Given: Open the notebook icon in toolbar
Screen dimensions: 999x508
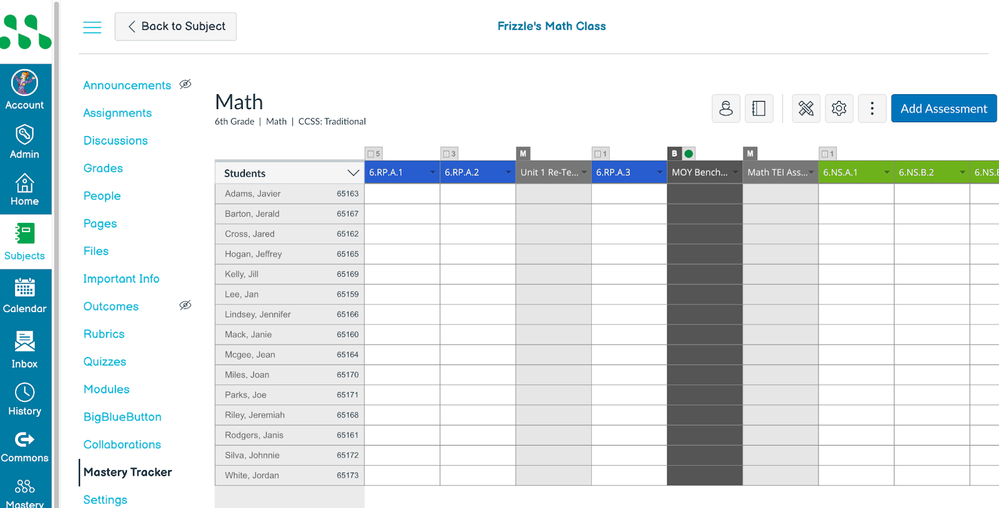Looking at the screenshot, I should (x=759, y=109).
